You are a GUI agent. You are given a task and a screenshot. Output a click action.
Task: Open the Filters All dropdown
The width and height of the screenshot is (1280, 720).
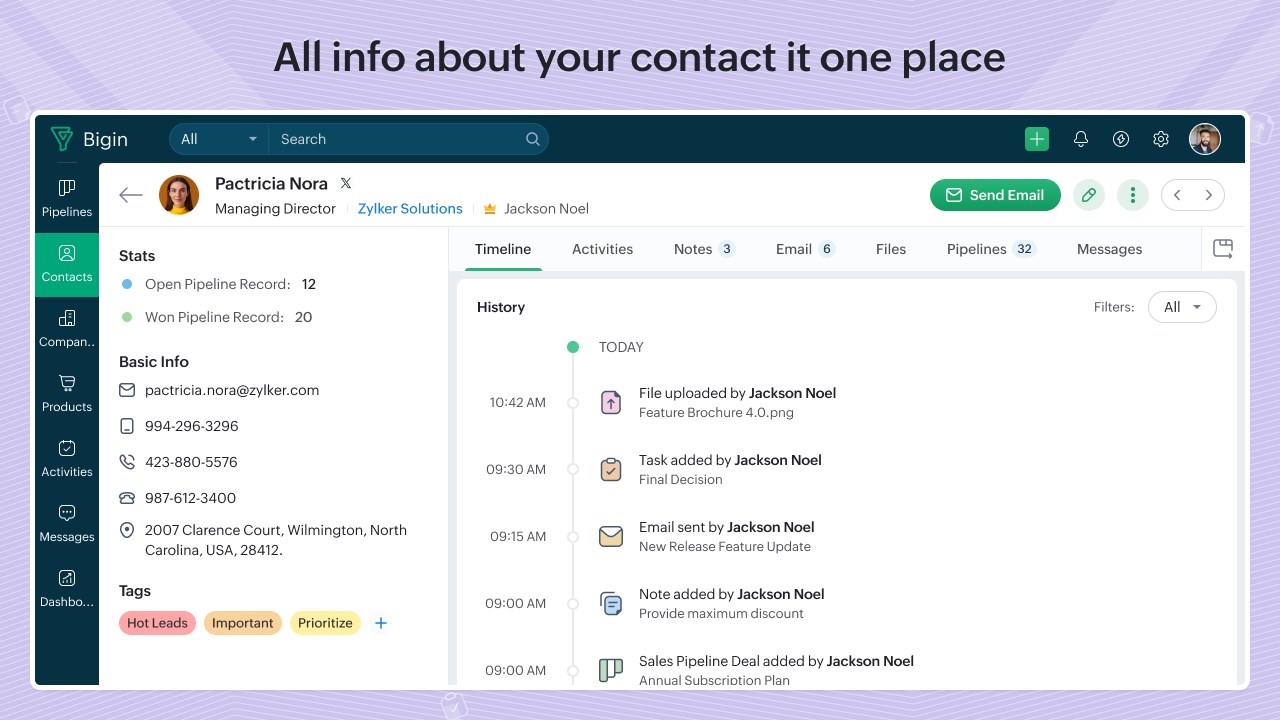click(x=1182, y=307)
